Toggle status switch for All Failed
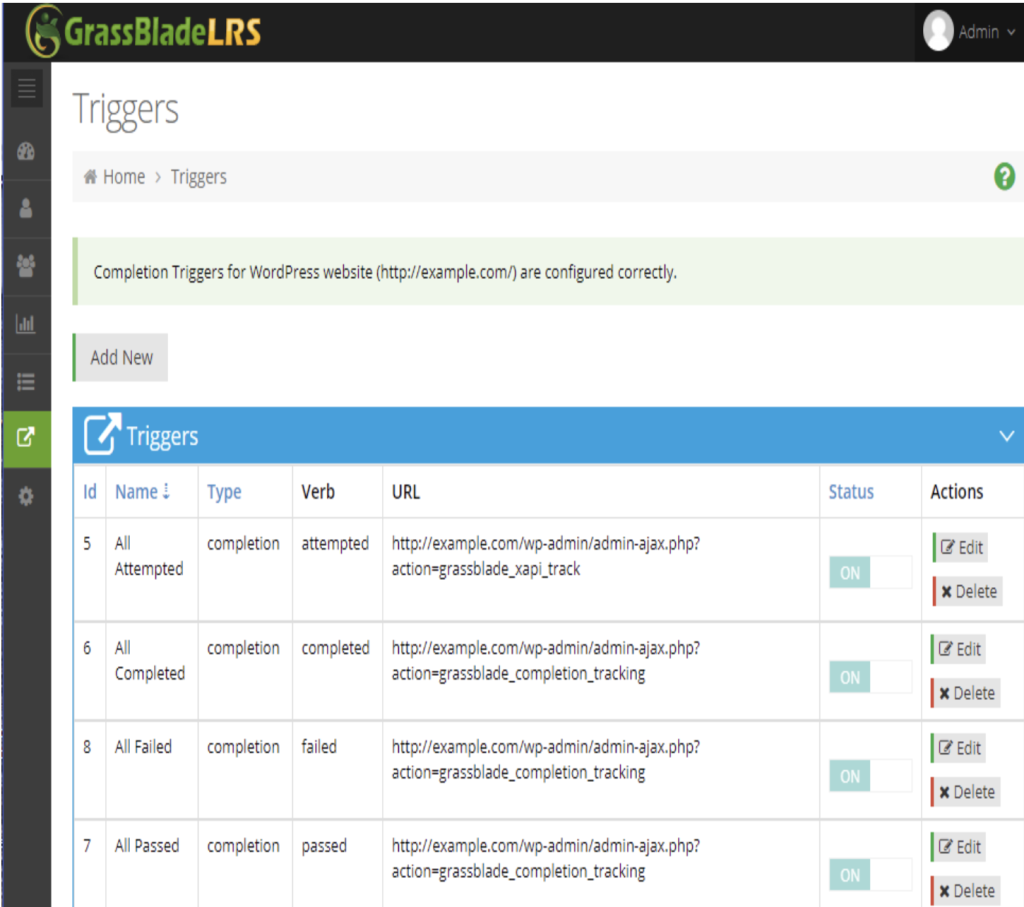 [x=870, y=776]
